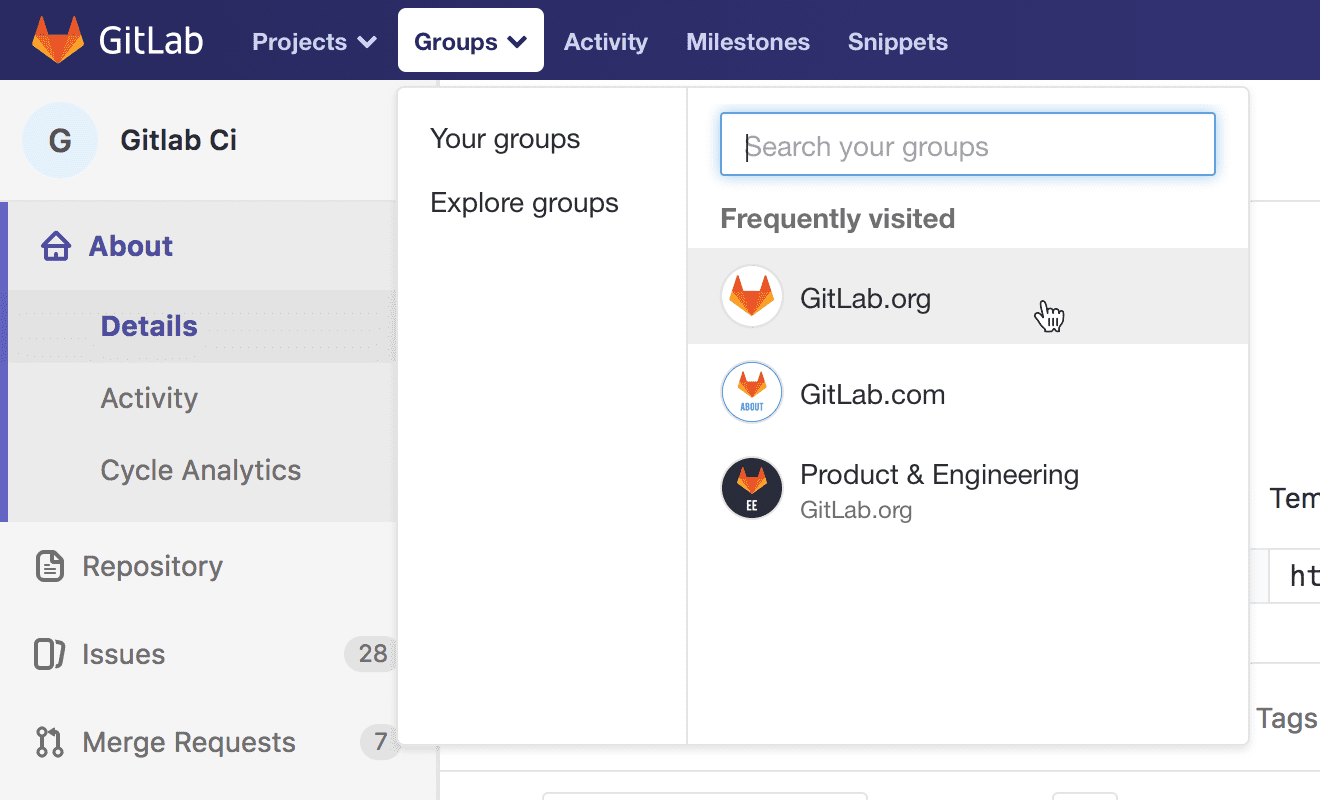1320x800 pixels.
Task: Open the Your groups link
Action: pyautogui.click(x=504, y=139)
